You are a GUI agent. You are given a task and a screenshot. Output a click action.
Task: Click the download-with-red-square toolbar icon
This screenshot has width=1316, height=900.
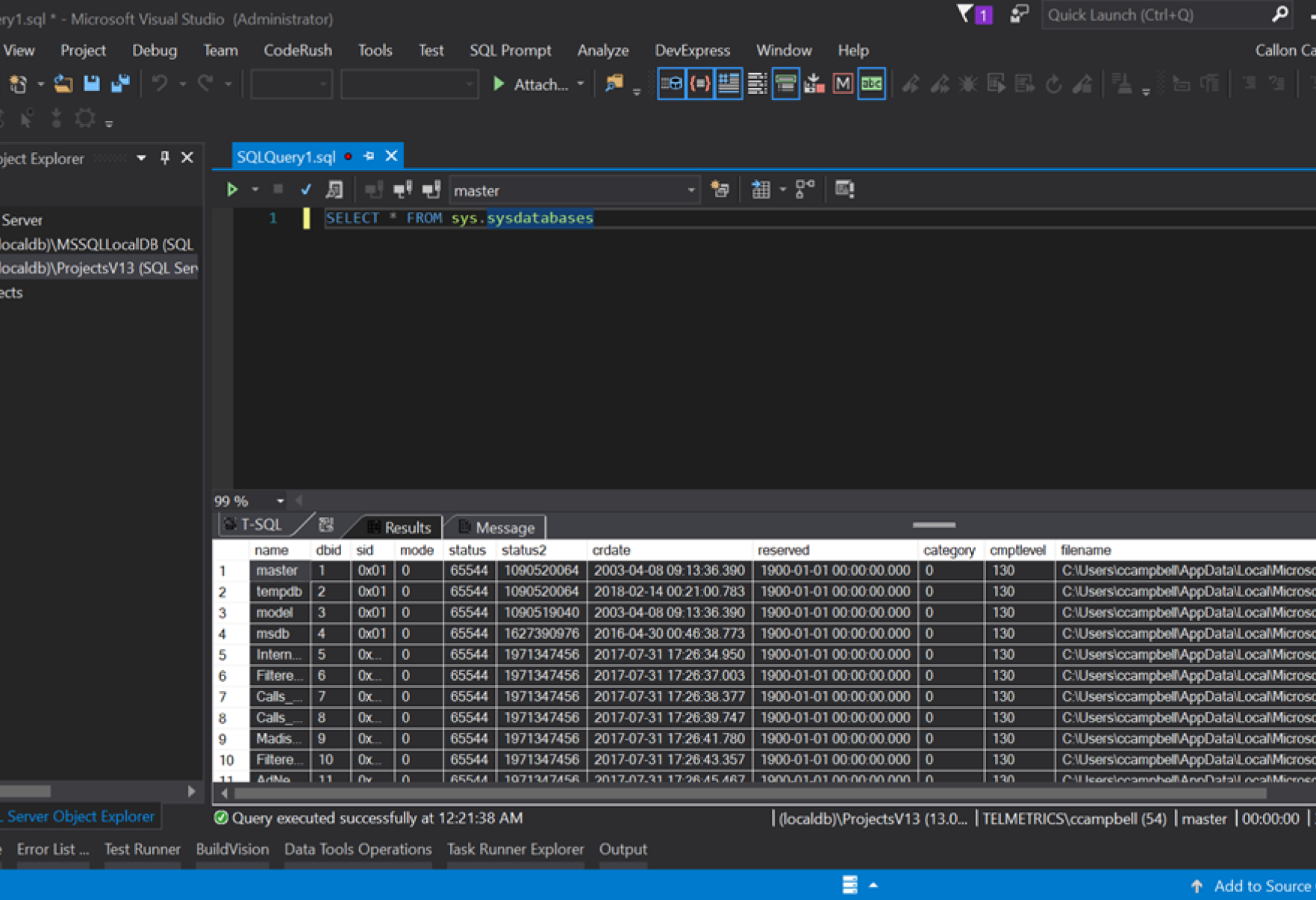click(x=814, y=84)
